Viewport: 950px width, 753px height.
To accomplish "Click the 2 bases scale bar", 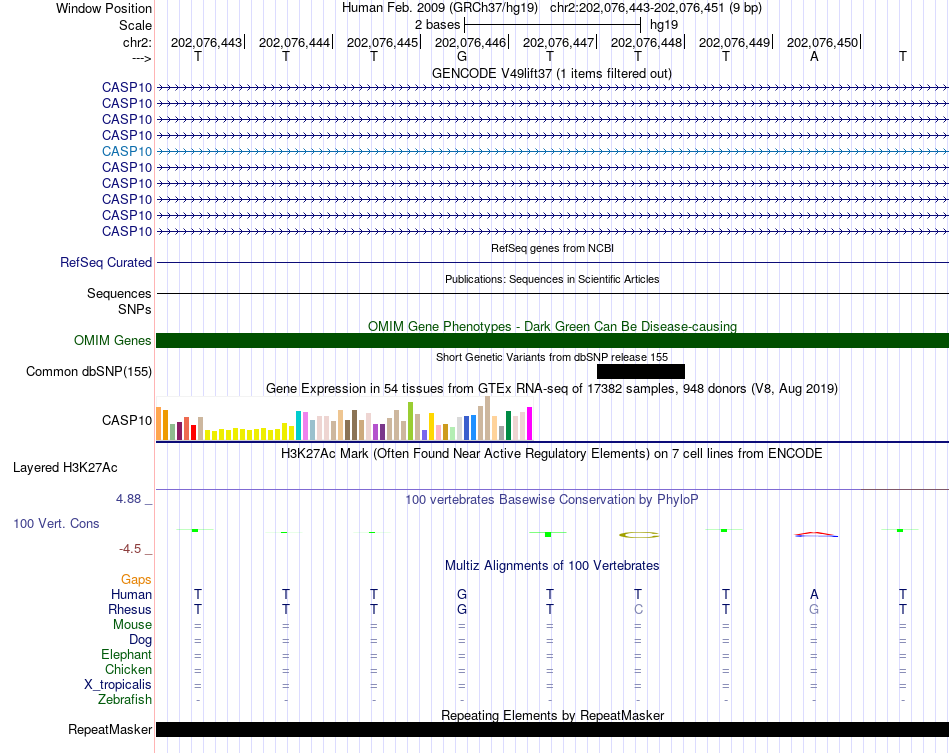I will point(552,23).
